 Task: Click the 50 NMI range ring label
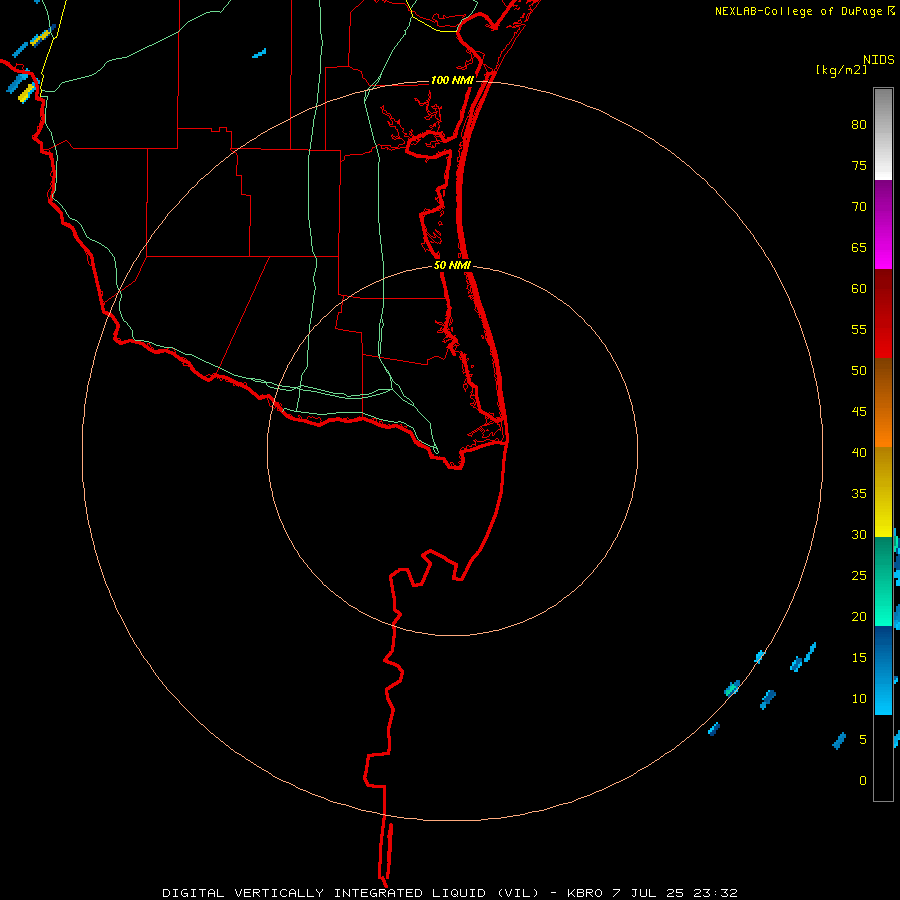pyautogui.click(x=452, y=265)
